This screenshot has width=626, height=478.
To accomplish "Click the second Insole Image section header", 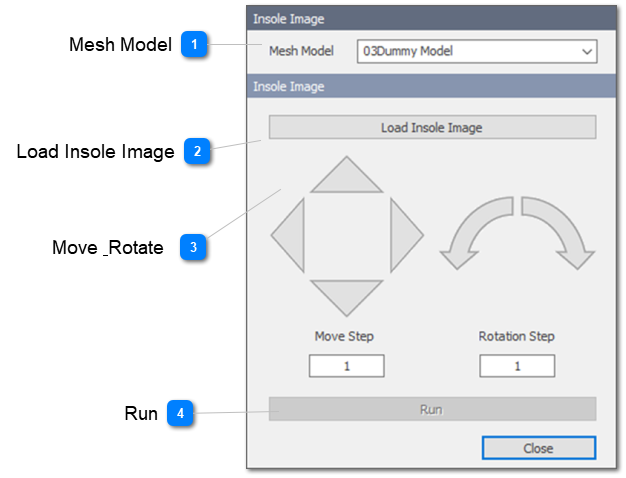I will pos(430,87).
